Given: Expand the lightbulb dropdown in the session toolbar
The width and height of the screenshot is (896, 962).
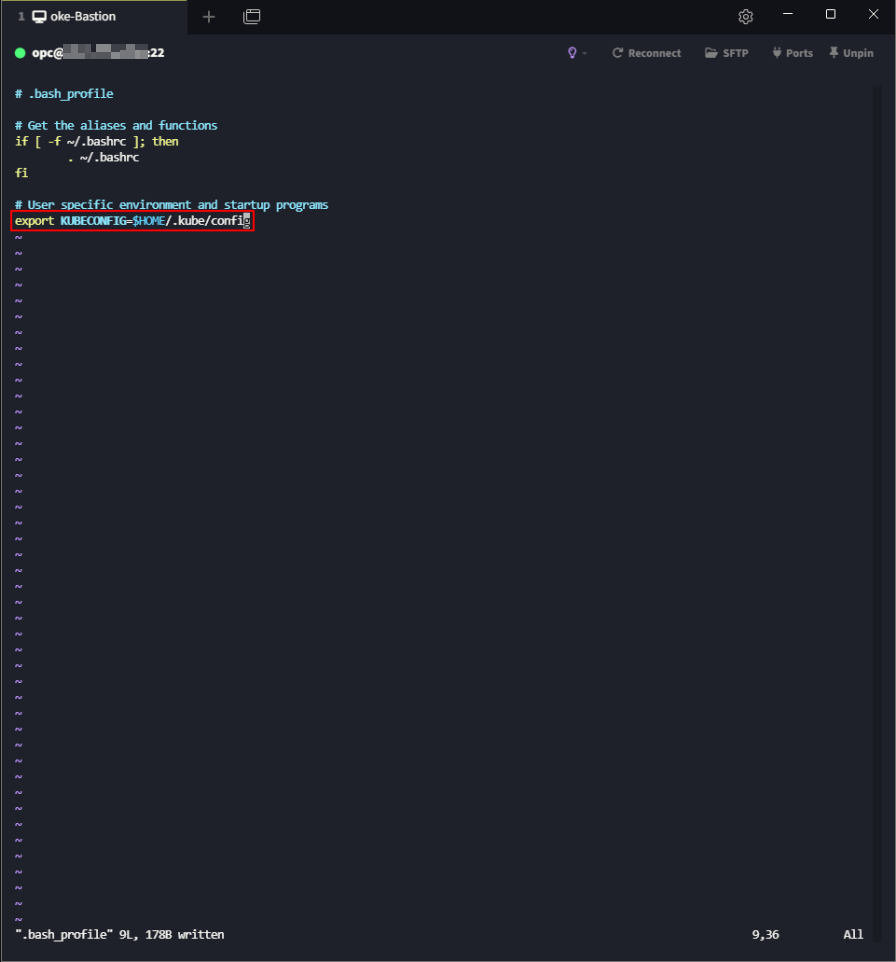Looking at the screenshot, I should (577, 53).
